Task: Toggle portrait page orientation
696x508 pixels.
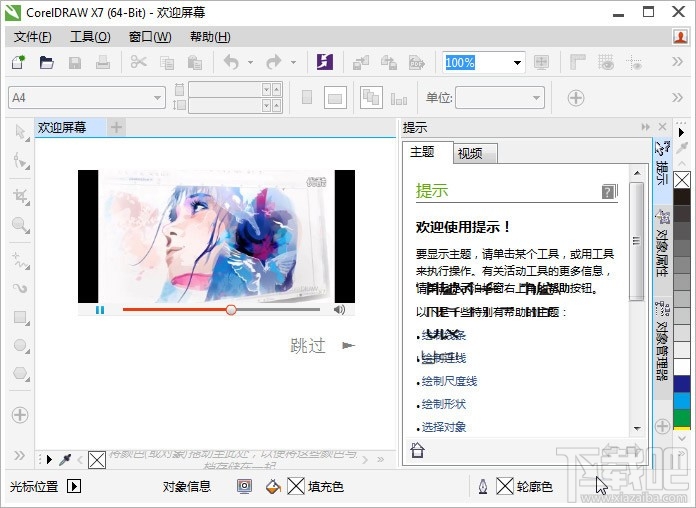Action: tap(307, 97)
